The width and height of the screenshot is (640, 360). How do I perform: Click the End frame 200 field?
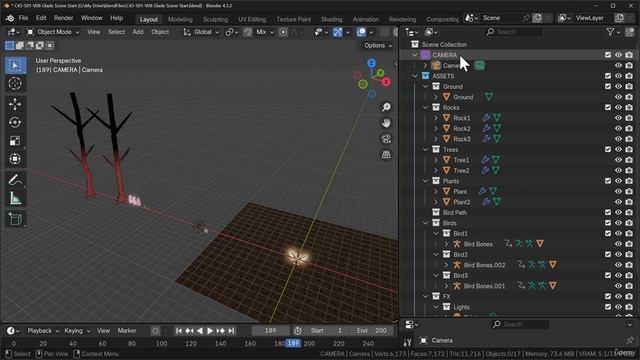click(x=373, y=331)
